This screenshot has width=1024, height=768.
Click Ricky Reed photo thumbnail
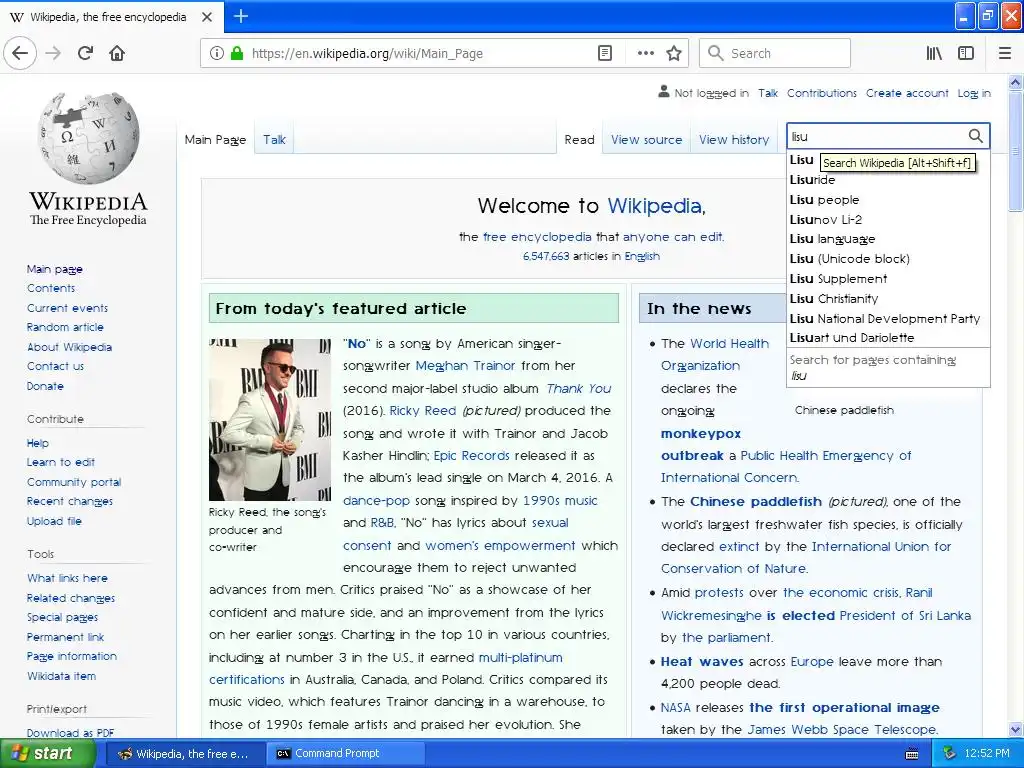(270, 419)
